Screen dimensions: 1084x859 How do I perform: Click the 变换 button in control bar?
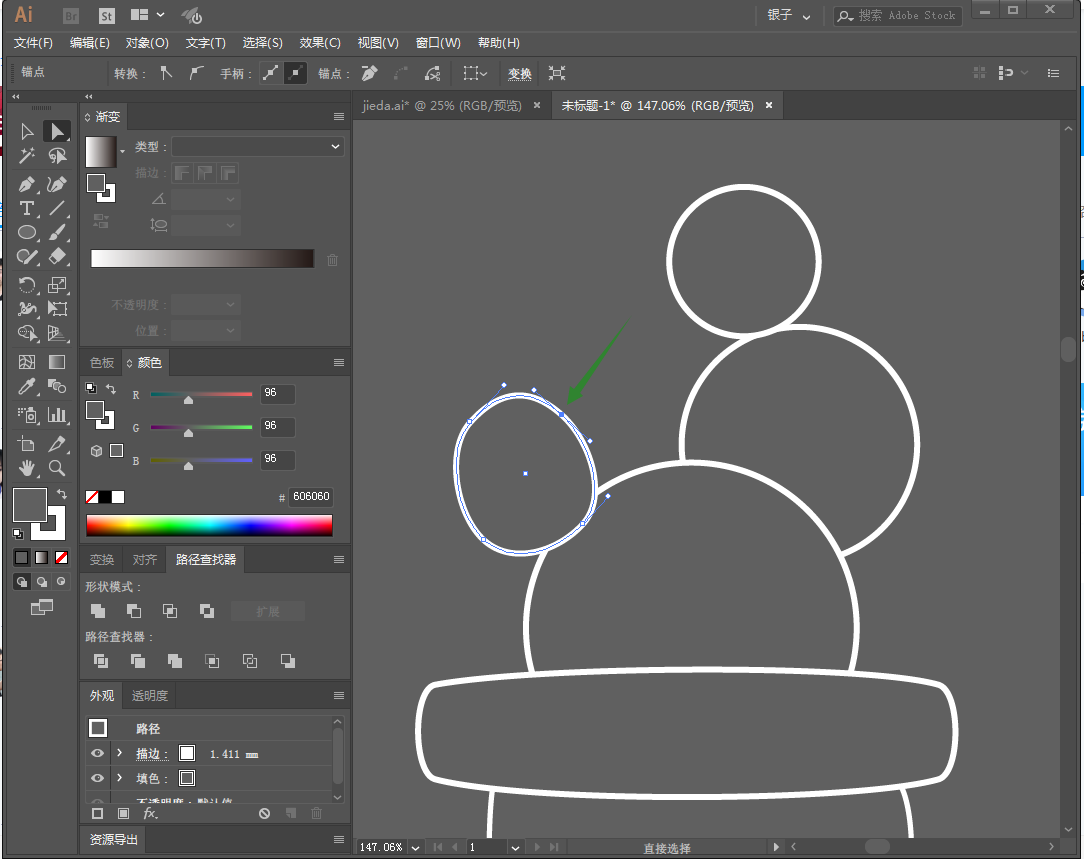[x=520, y=73]
